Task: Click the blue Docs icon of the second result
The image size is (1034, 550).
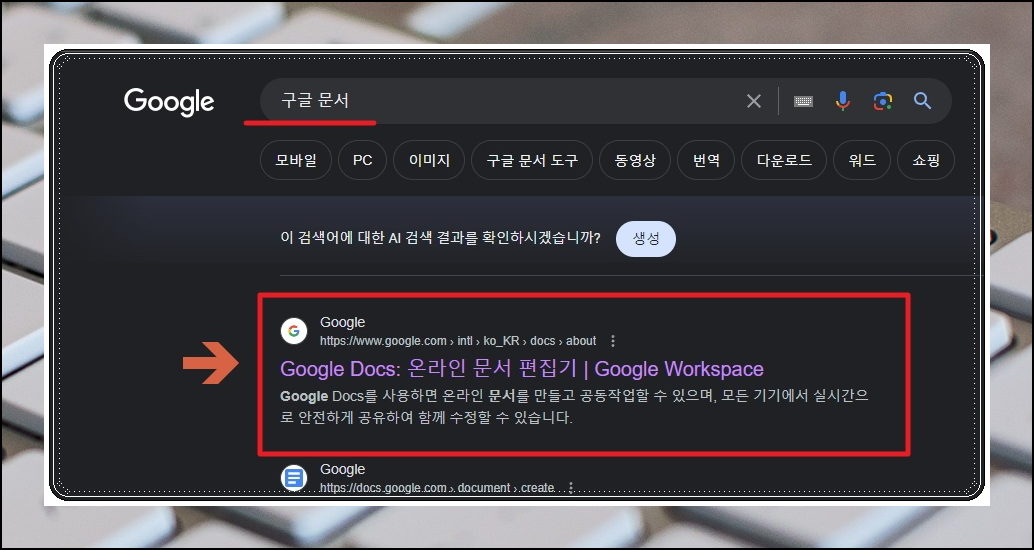Action: point(294,477)
